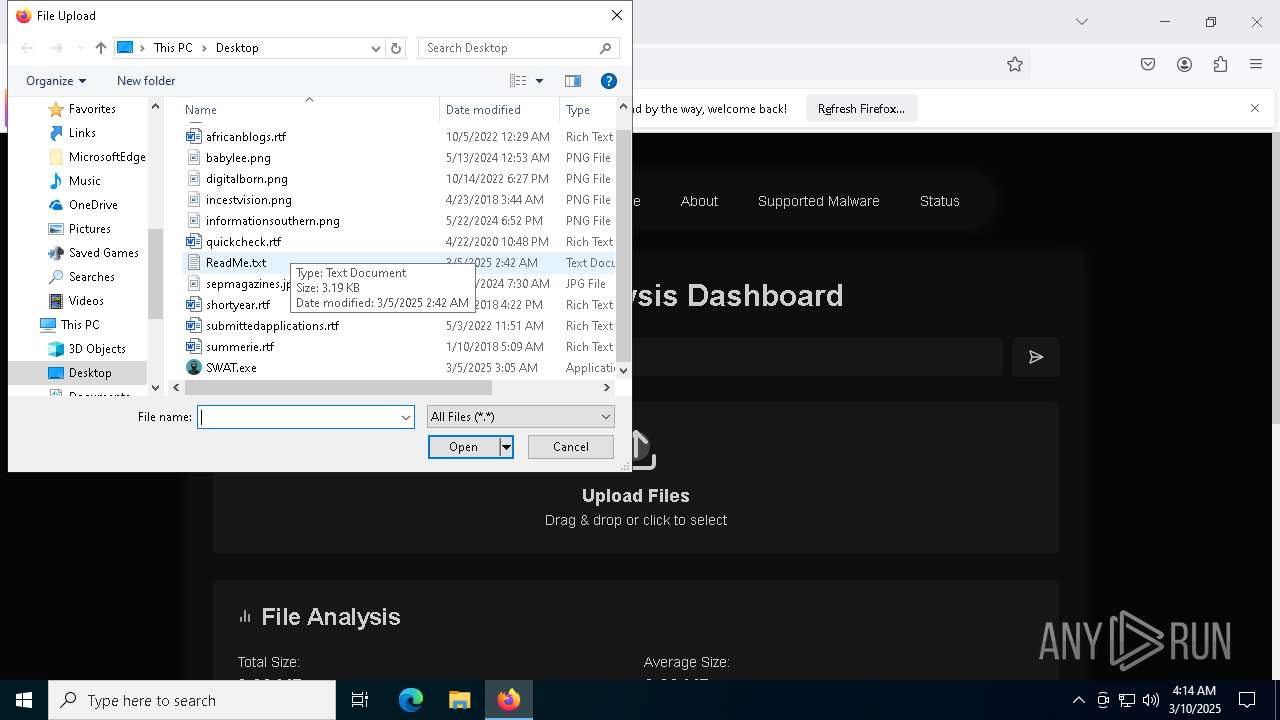Click the SWAT.exe file icon
The image size is (1280, 720).
click(x=194, y=368)
